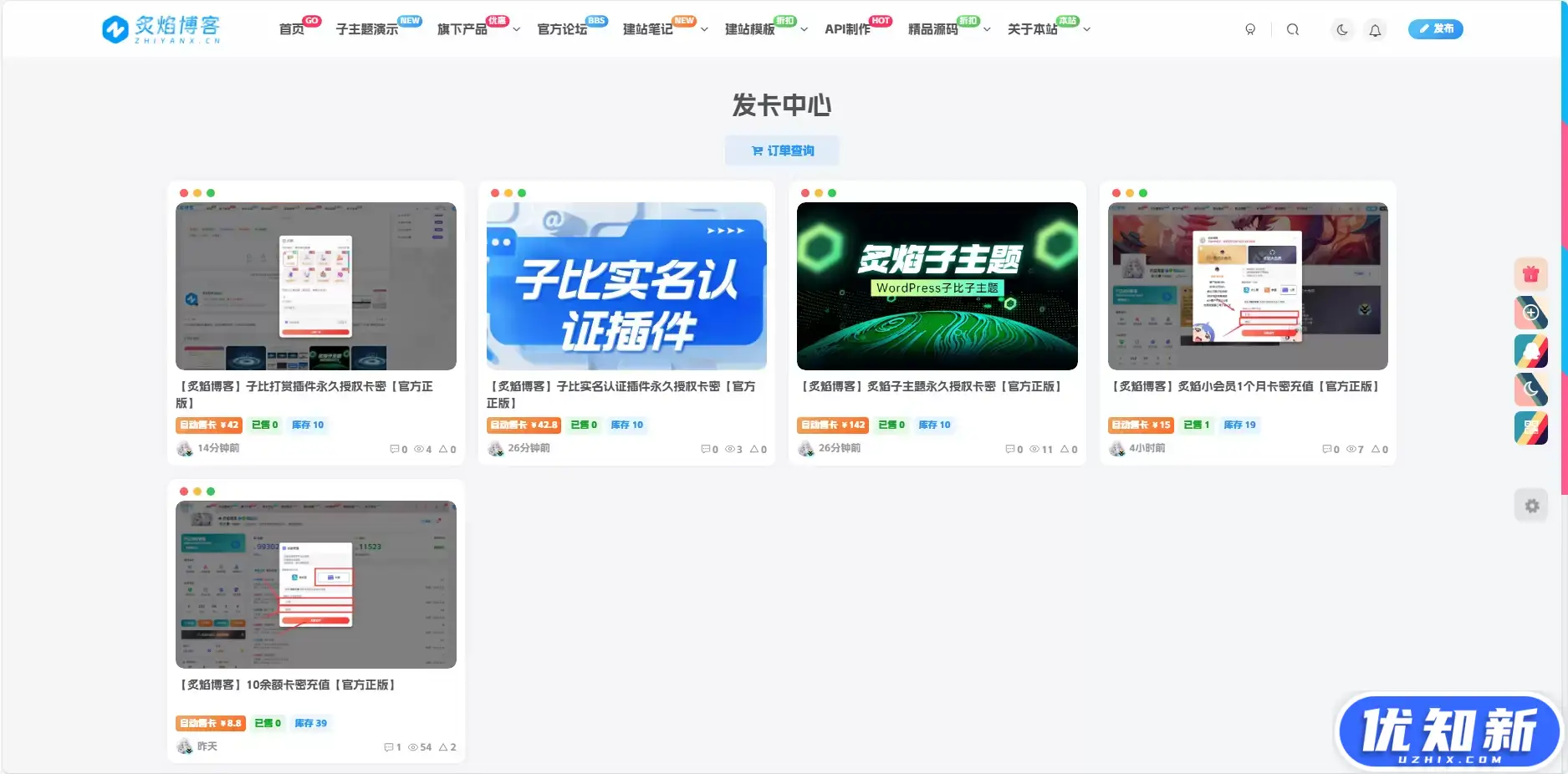Open the 炙焰子主题永久授权卡密 title link

pos(931,386)
